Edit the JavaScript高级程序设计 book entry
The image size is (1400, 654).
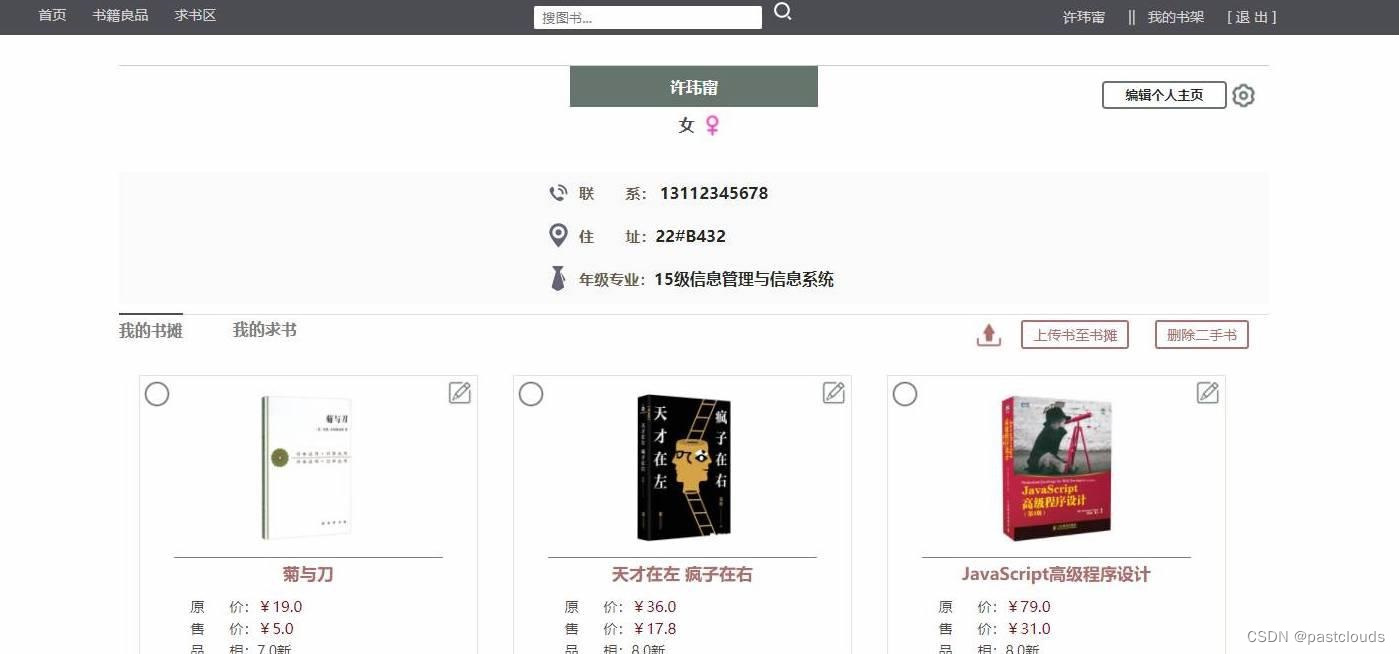click(x=1208, y=393)
